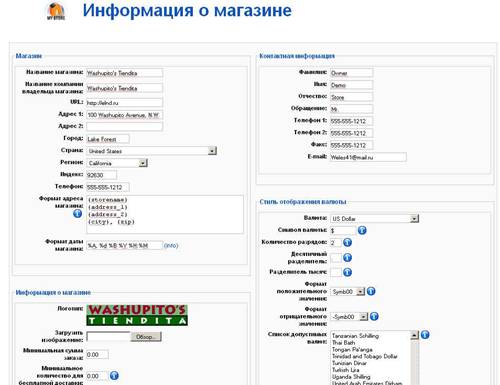
Task: Click the fax number field
Action: pyautogui.click(x=351, y=145)
